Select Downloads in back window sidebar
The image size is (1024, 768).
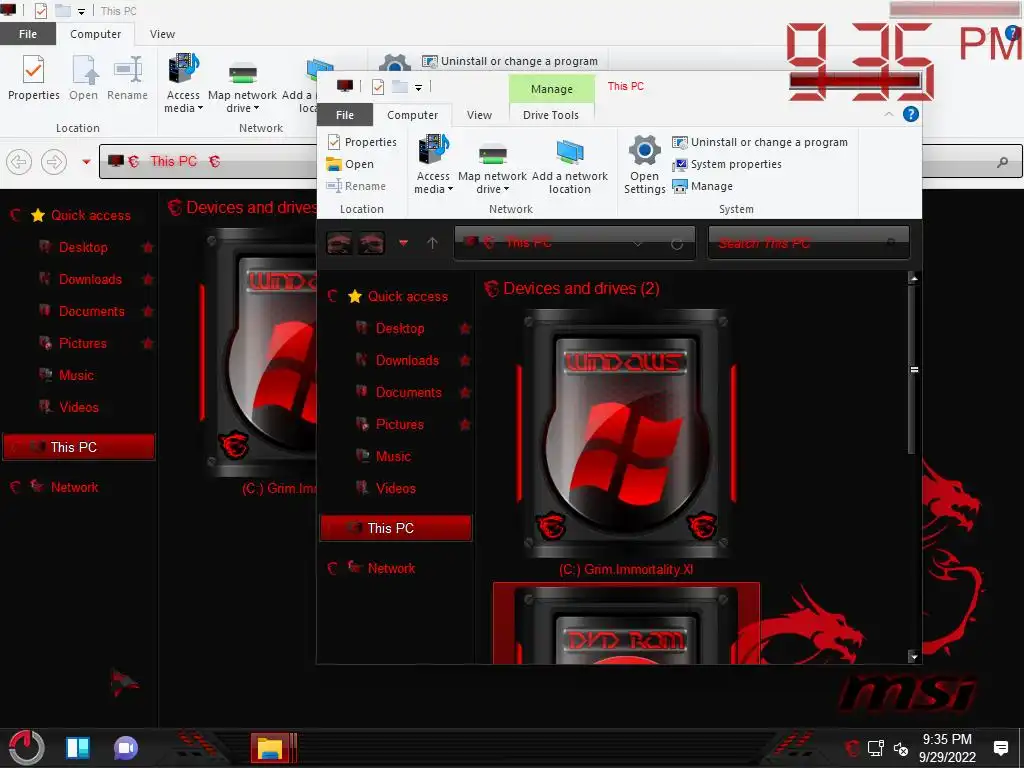[x=90, y=280]
